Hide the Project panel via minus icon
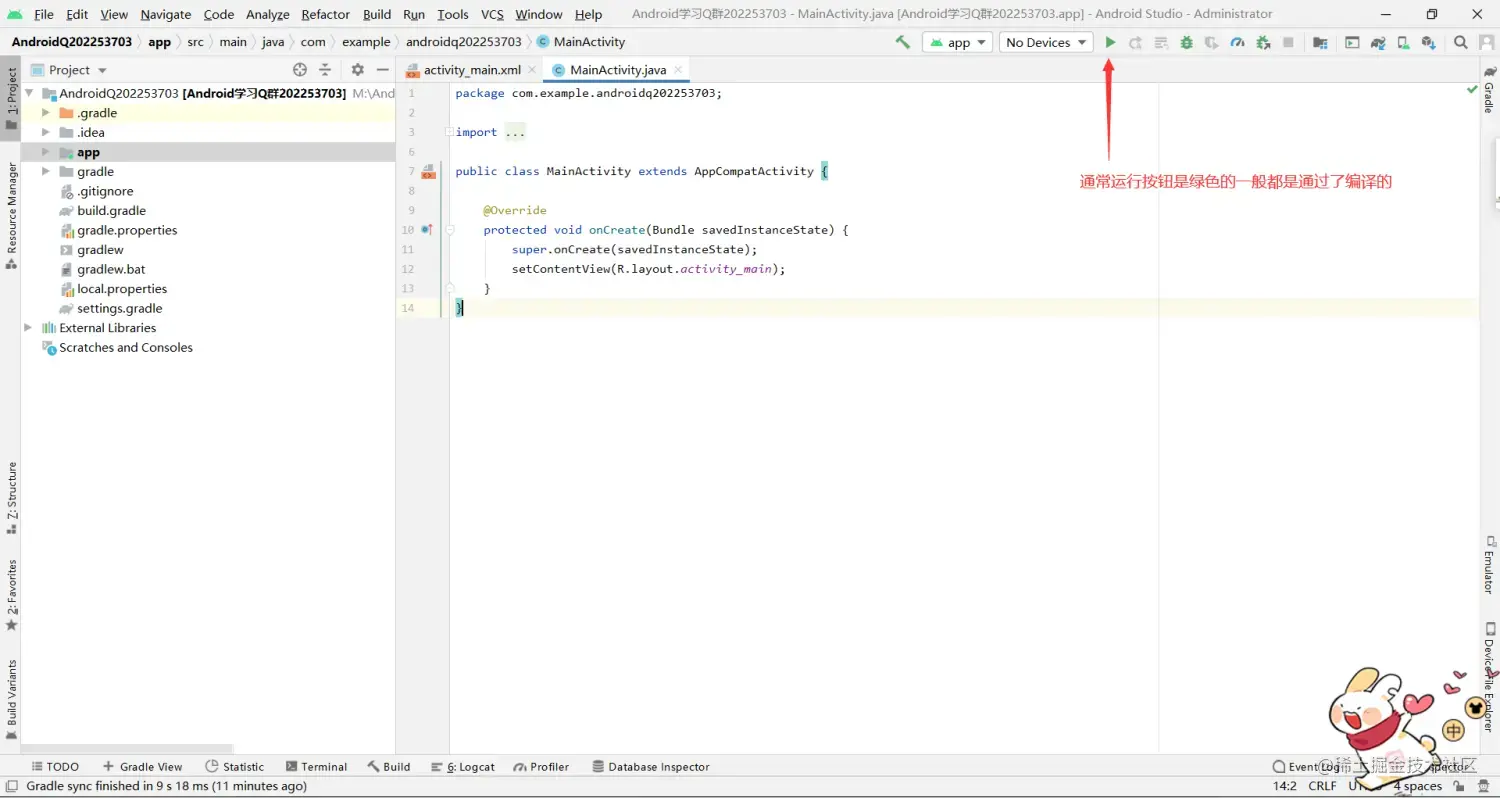This screenshot has height=798, width=1500. click(x=382, y=70)
